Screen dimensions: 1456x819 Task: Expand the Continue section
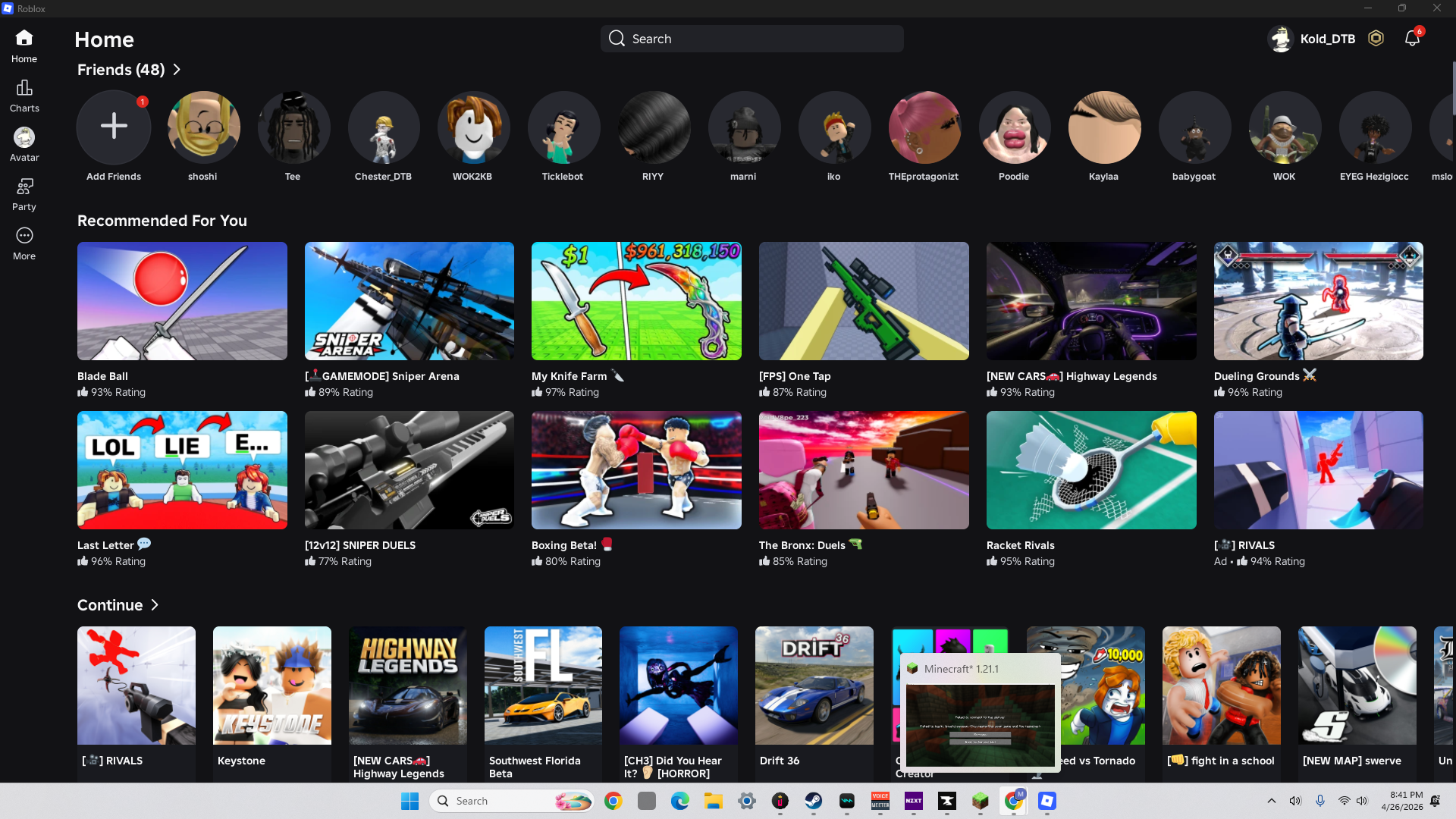[x=118, y=605]
